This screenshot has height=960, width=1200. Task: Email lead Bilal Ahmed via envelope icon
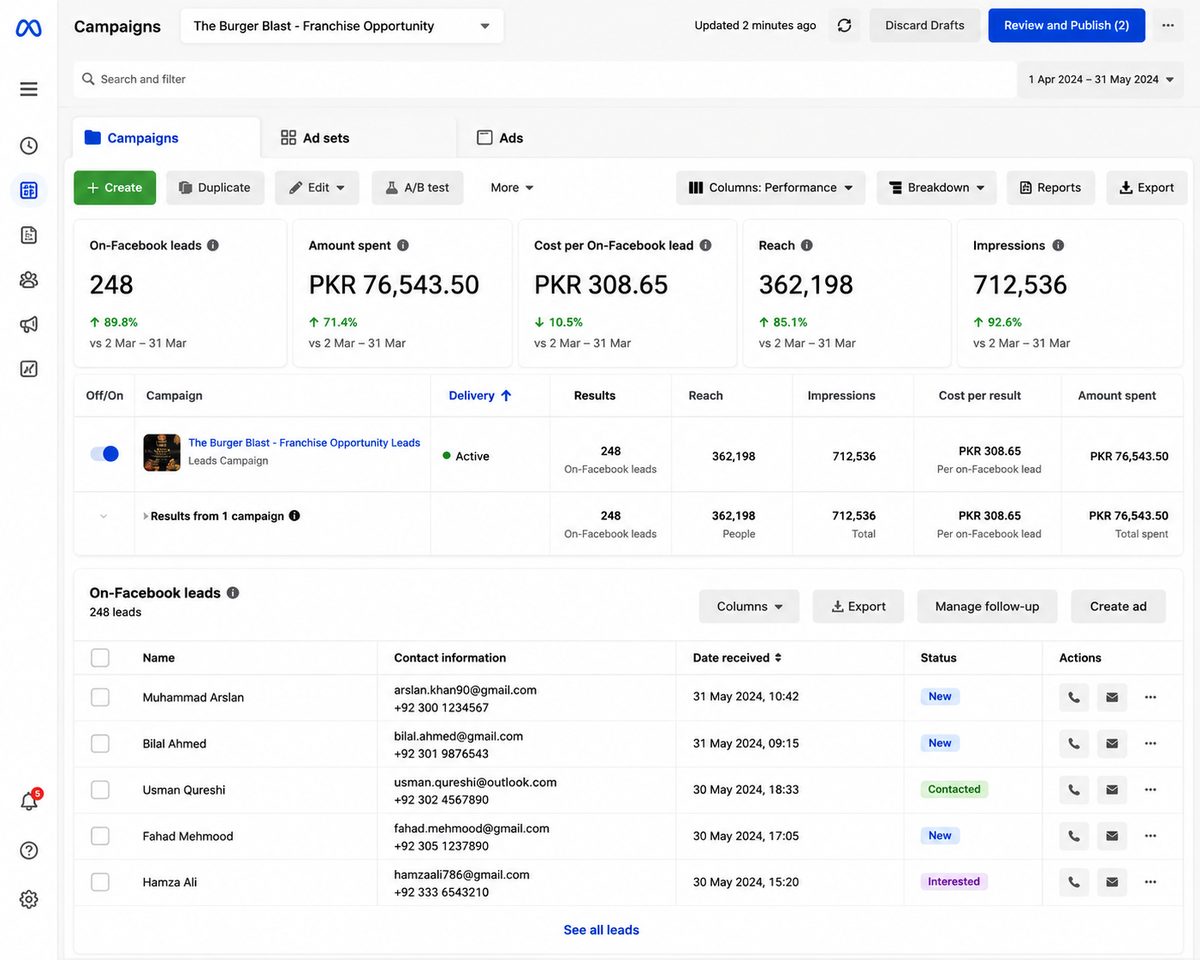pyautogui.click(x=1112, y=744)
